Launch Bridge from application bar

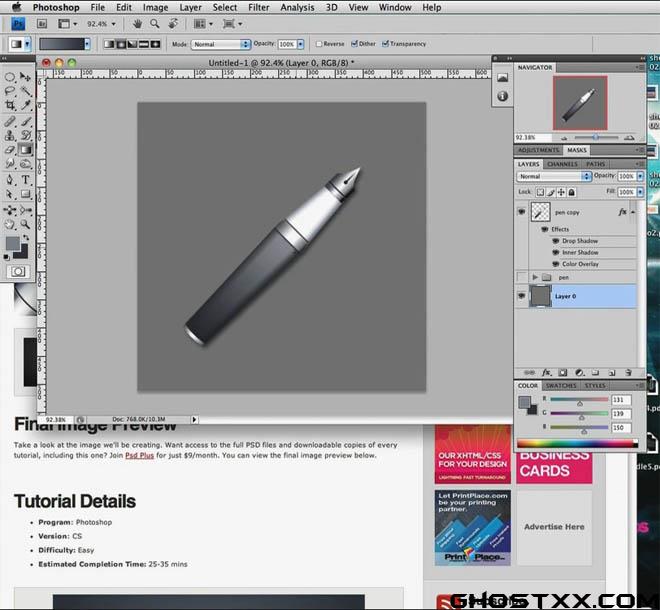(42, 24)
